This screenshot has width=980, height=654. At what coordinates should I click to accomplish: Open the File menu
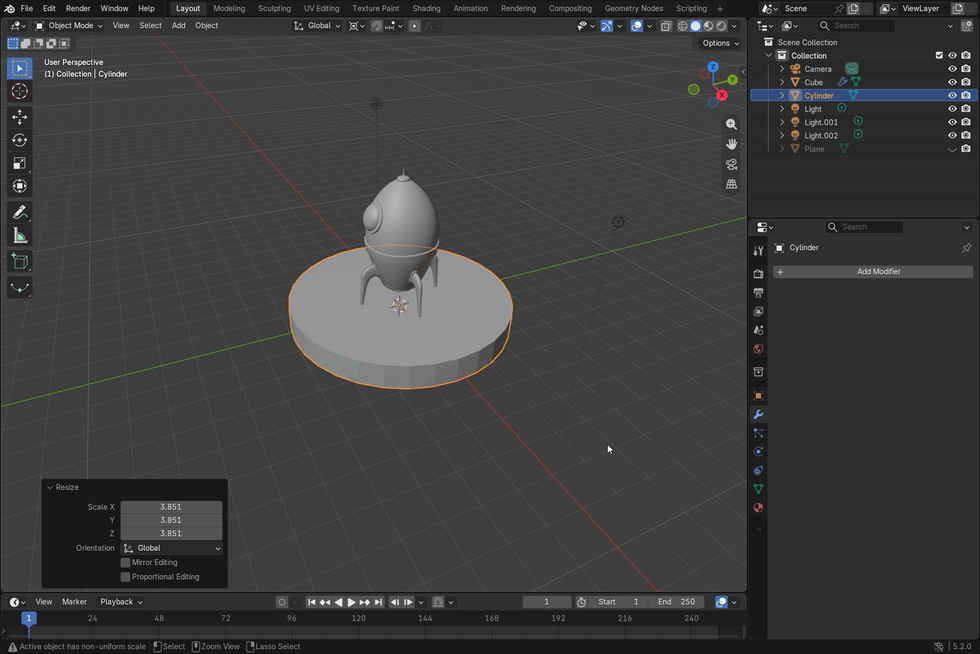pos(27,8)
